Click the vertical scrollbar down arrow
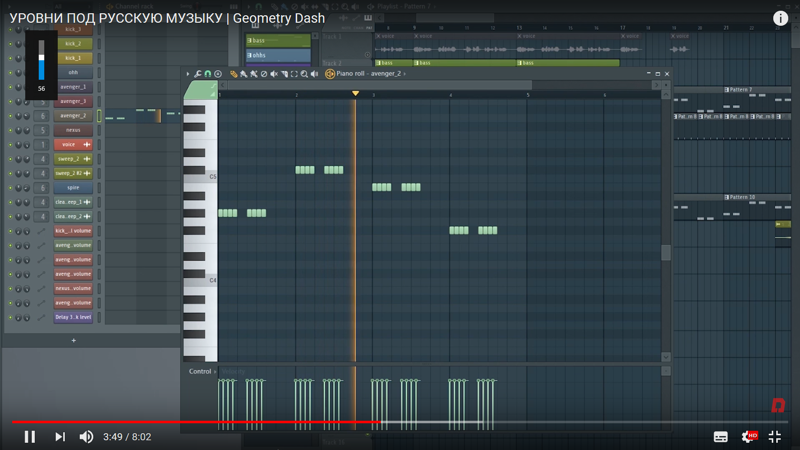This screenshot has height=450, width=800. coord(666,357)
